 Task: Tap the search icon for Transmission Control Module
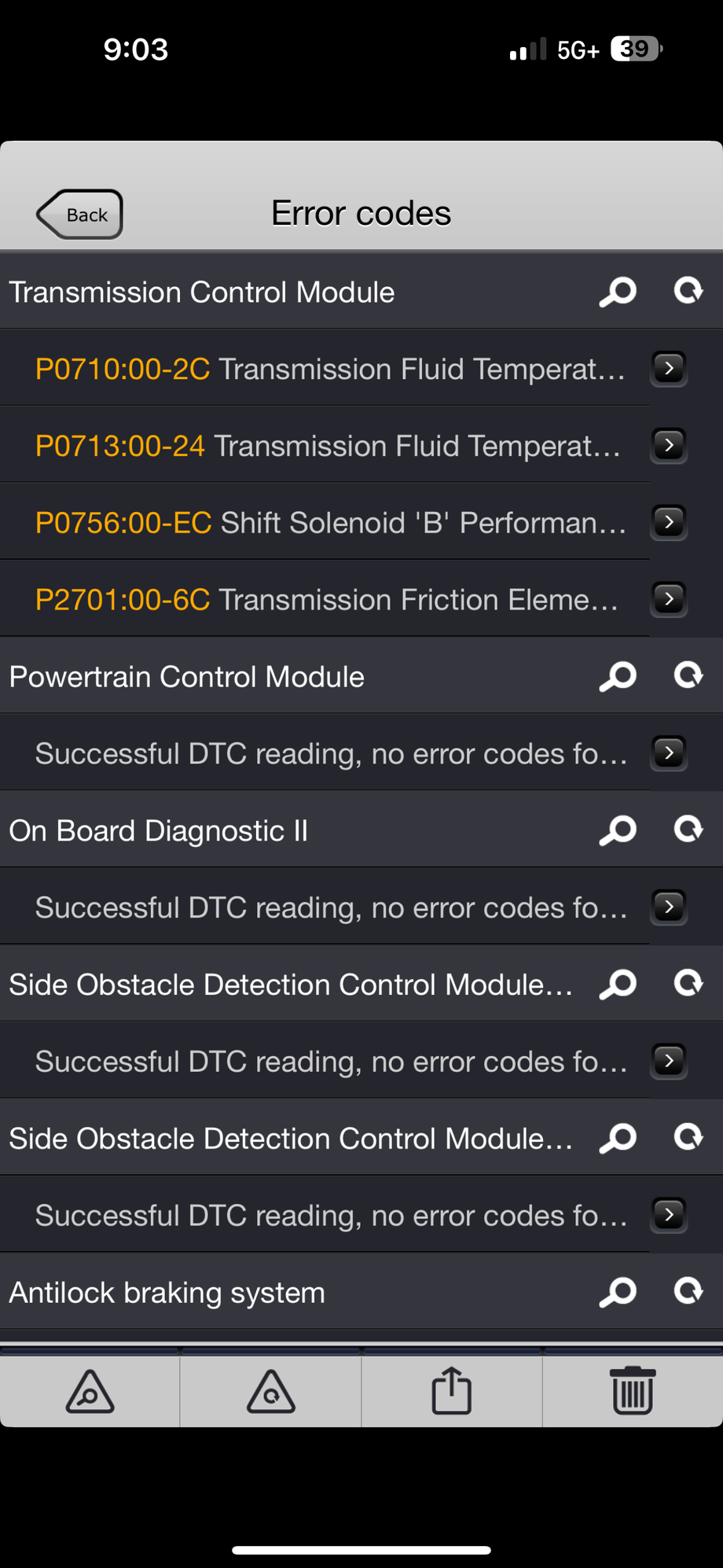618,292
